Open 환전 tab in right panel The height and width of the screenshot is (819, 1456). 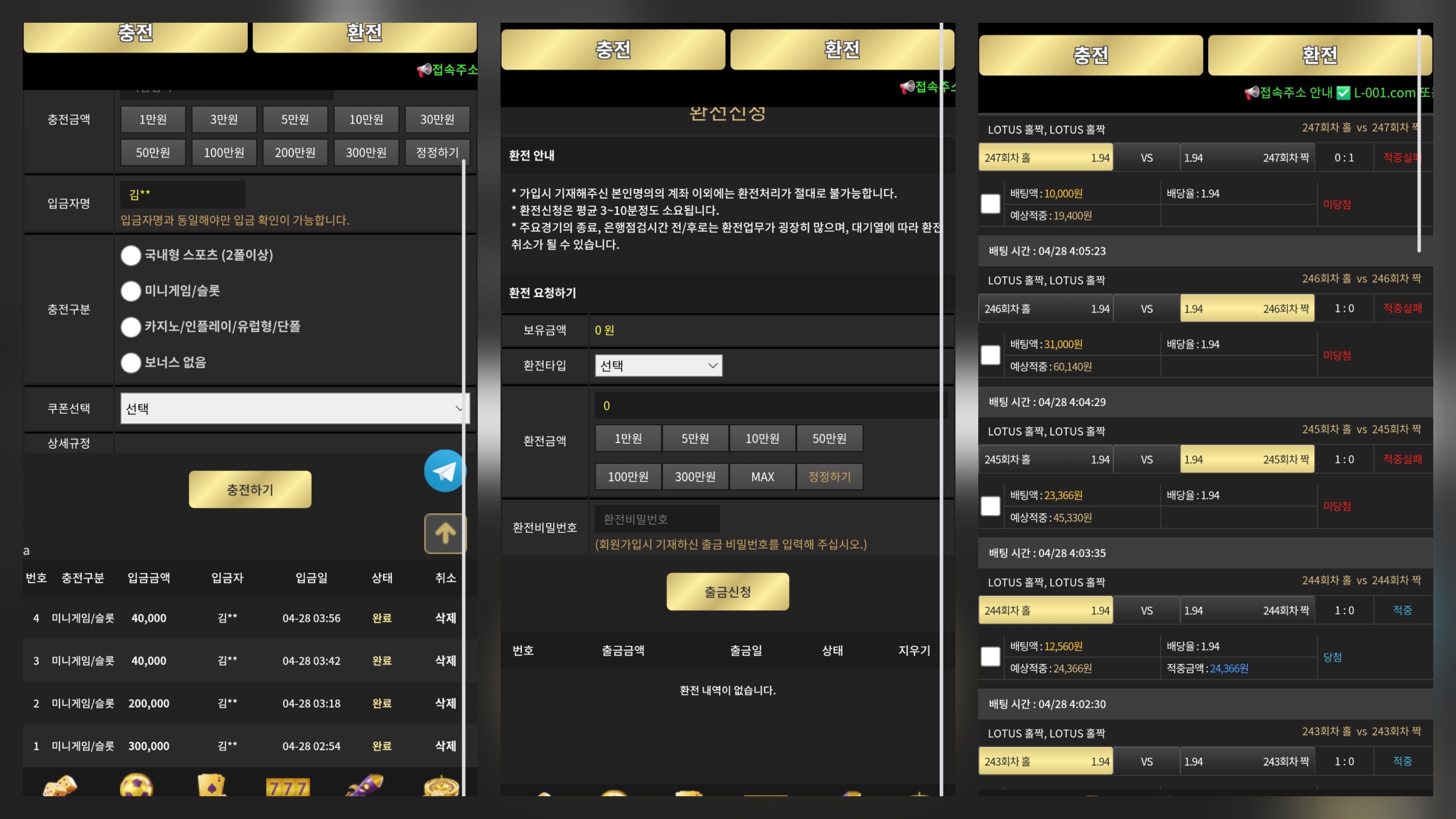click(x=1319, y=55)
